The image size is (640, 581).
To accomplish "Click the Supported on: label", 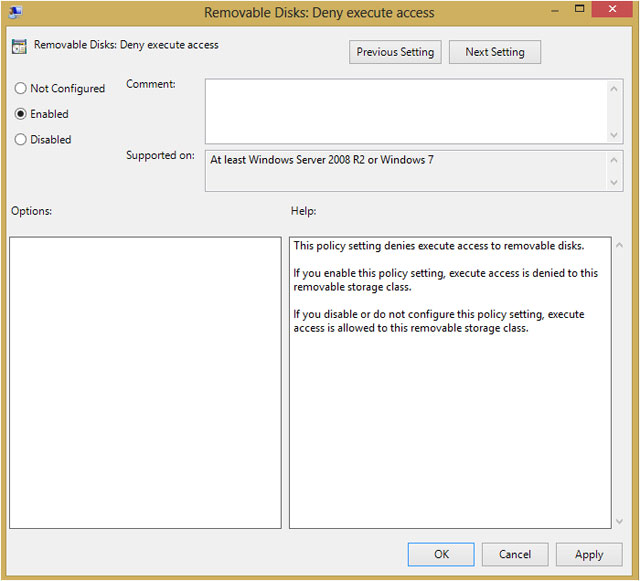I will pos(160,155).
